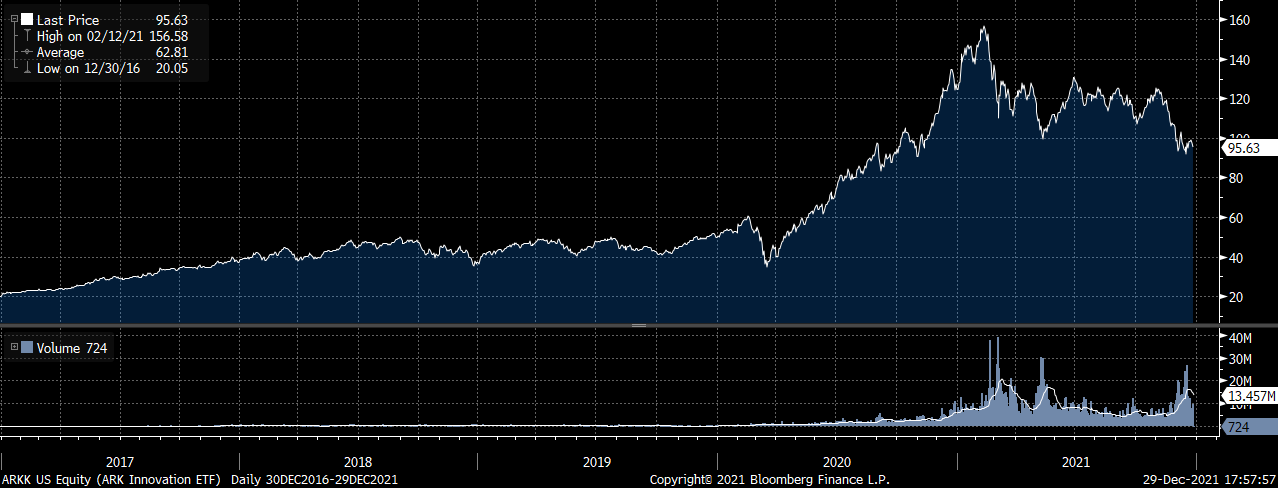Click the High marker icon in legend
Viewport: 1278px width, 488px height.
click(25, 36)
